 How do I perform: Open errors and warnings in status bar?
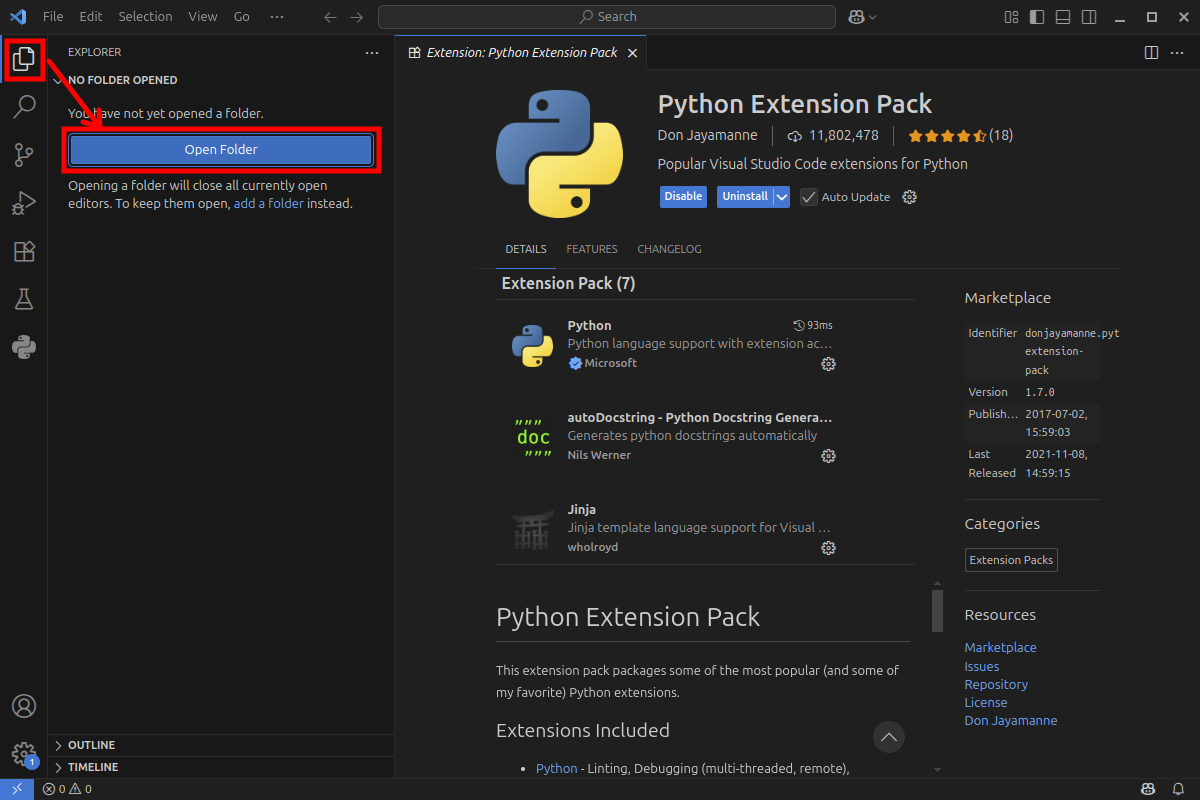67,789
